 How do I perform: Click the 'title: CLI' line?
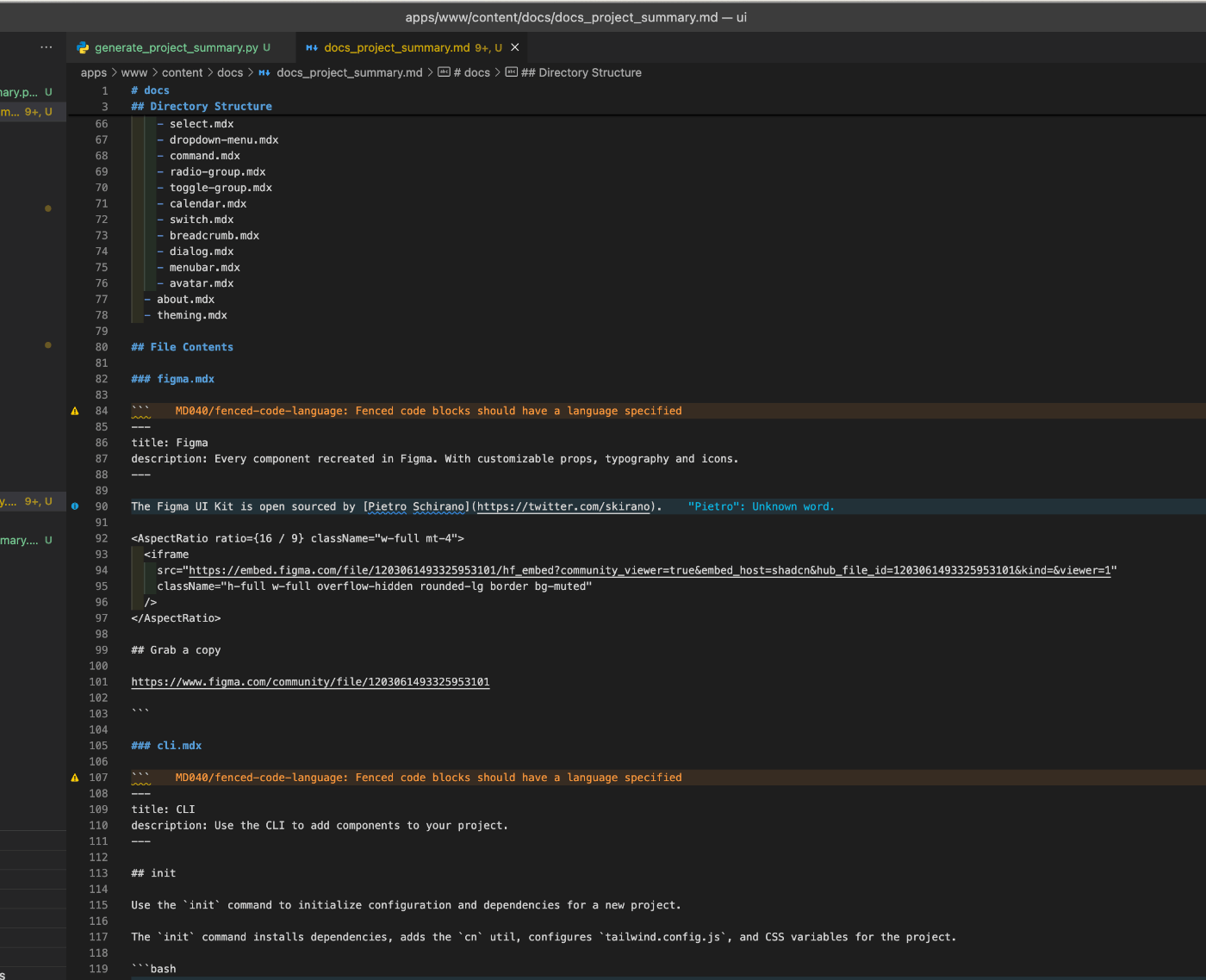click(163, 809)
